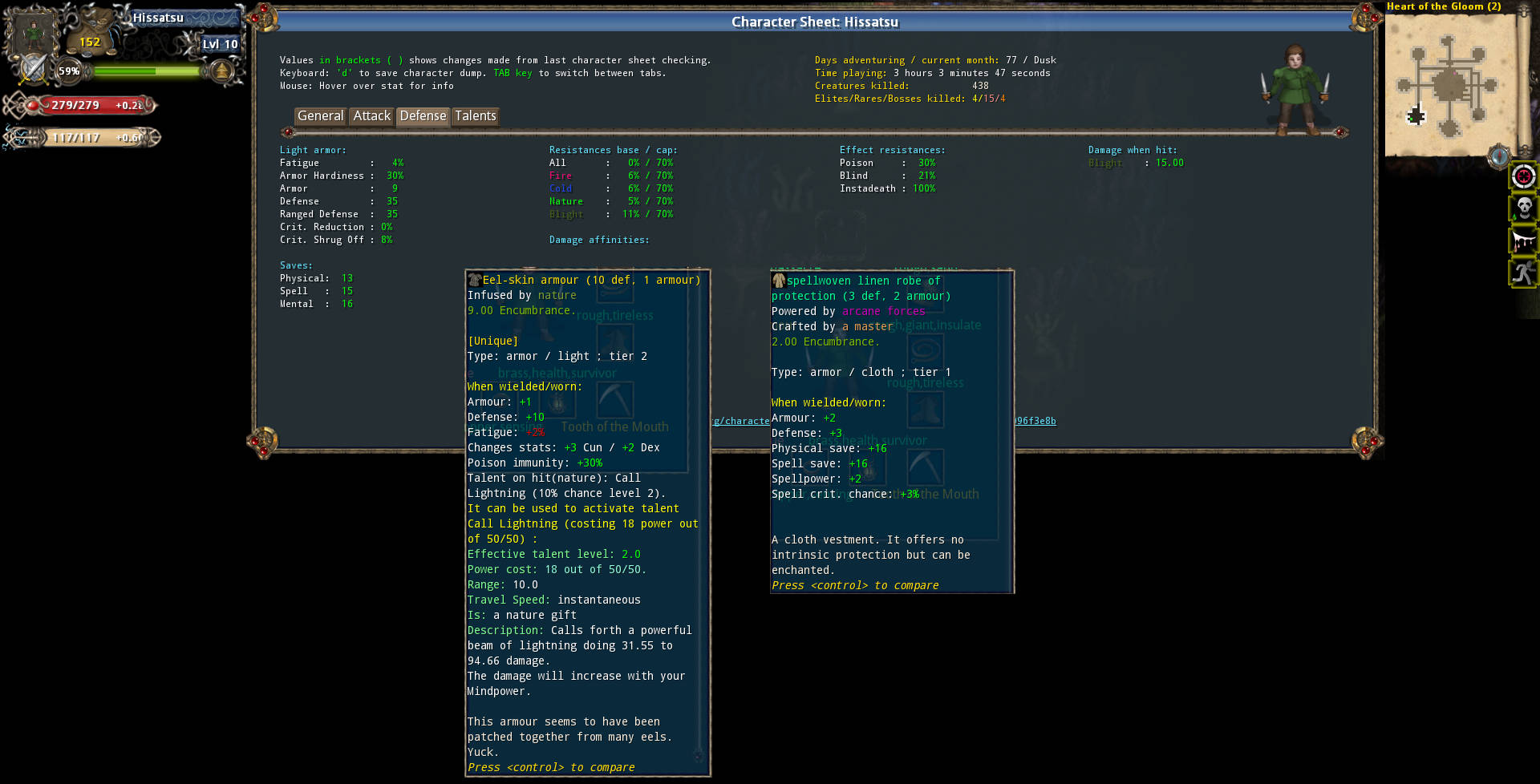The image size is (1540, 784).
Task: Click the Nature resistance row
Action: coord(611,201)
